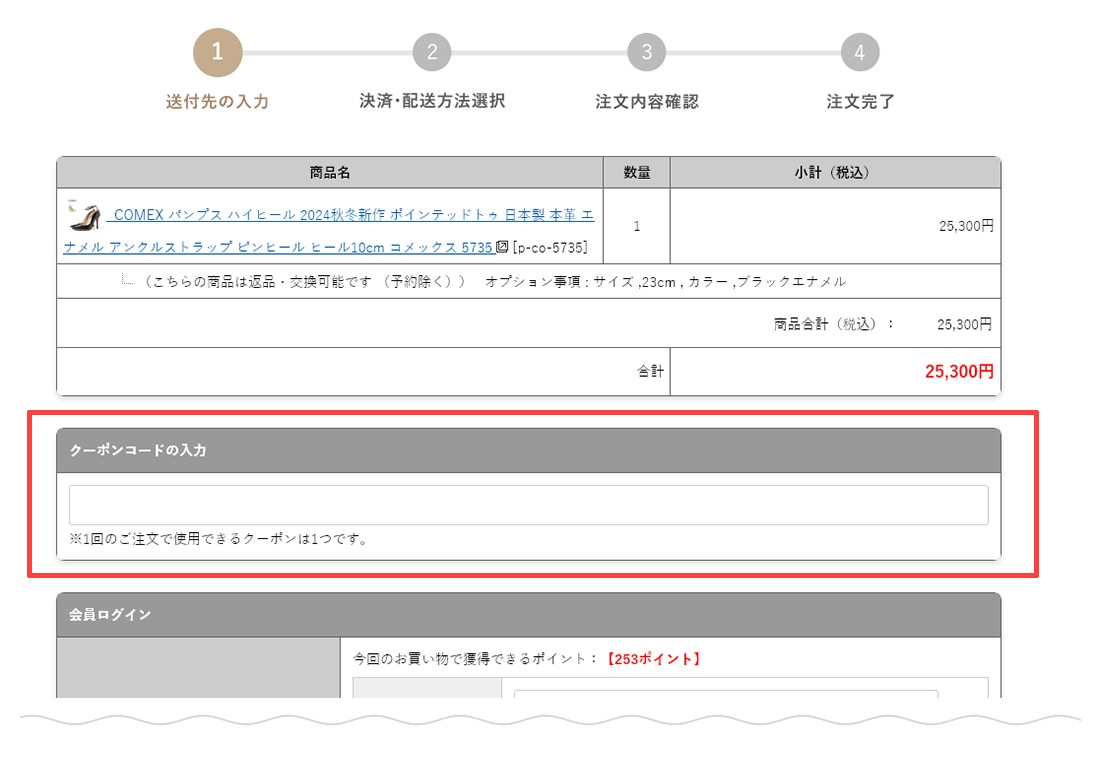
Task: Click the 数量 column header
Action: click(x=637, y=173)
